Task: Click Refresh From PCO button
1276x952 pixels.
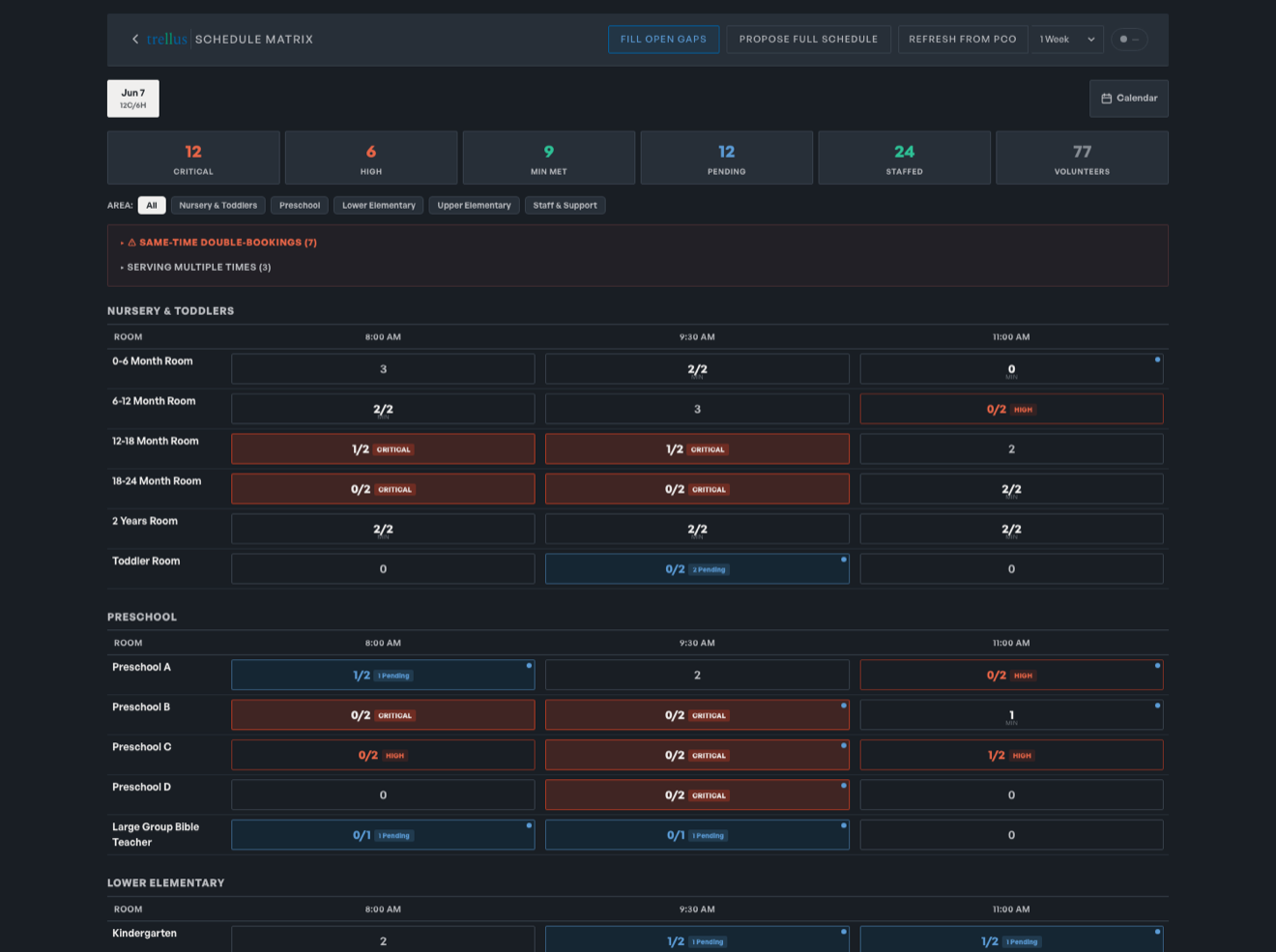Action: click(963, 40)
